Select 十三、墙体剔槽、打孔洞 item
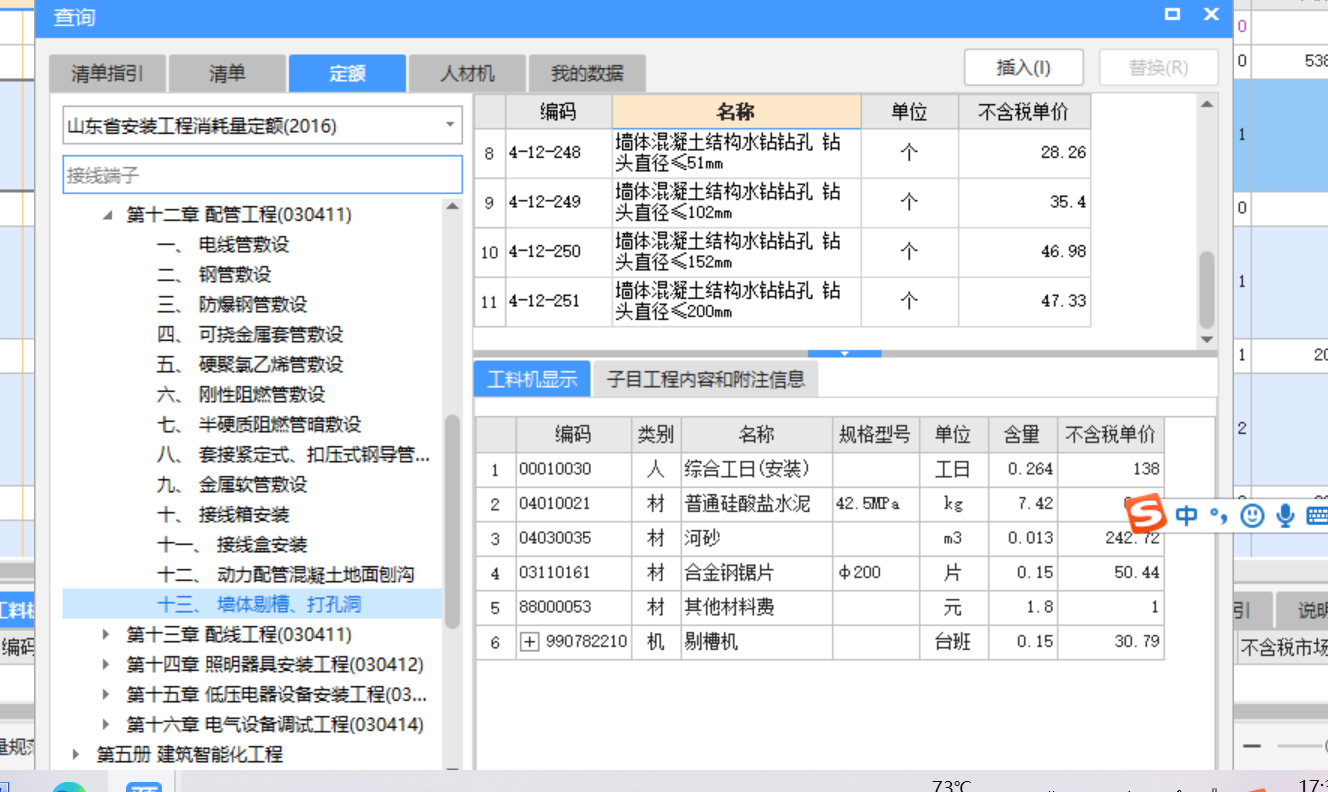This screenshot has height=792, width=1328. 252,604
